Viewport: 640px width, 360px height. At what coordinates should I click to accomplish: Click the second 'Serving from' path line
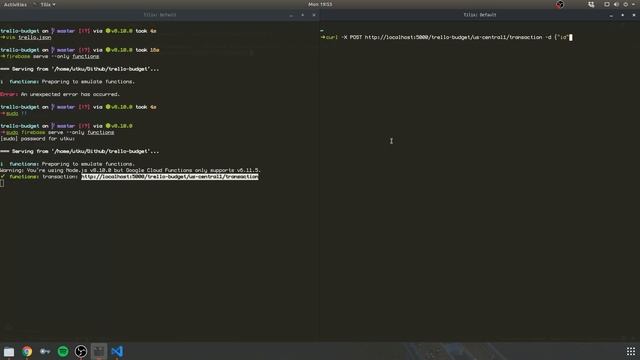[80, 151]
